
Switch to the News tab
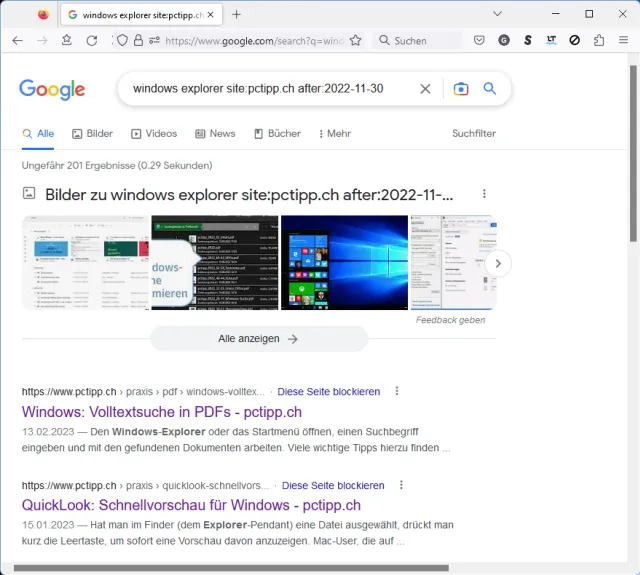[x=215, y=133]
